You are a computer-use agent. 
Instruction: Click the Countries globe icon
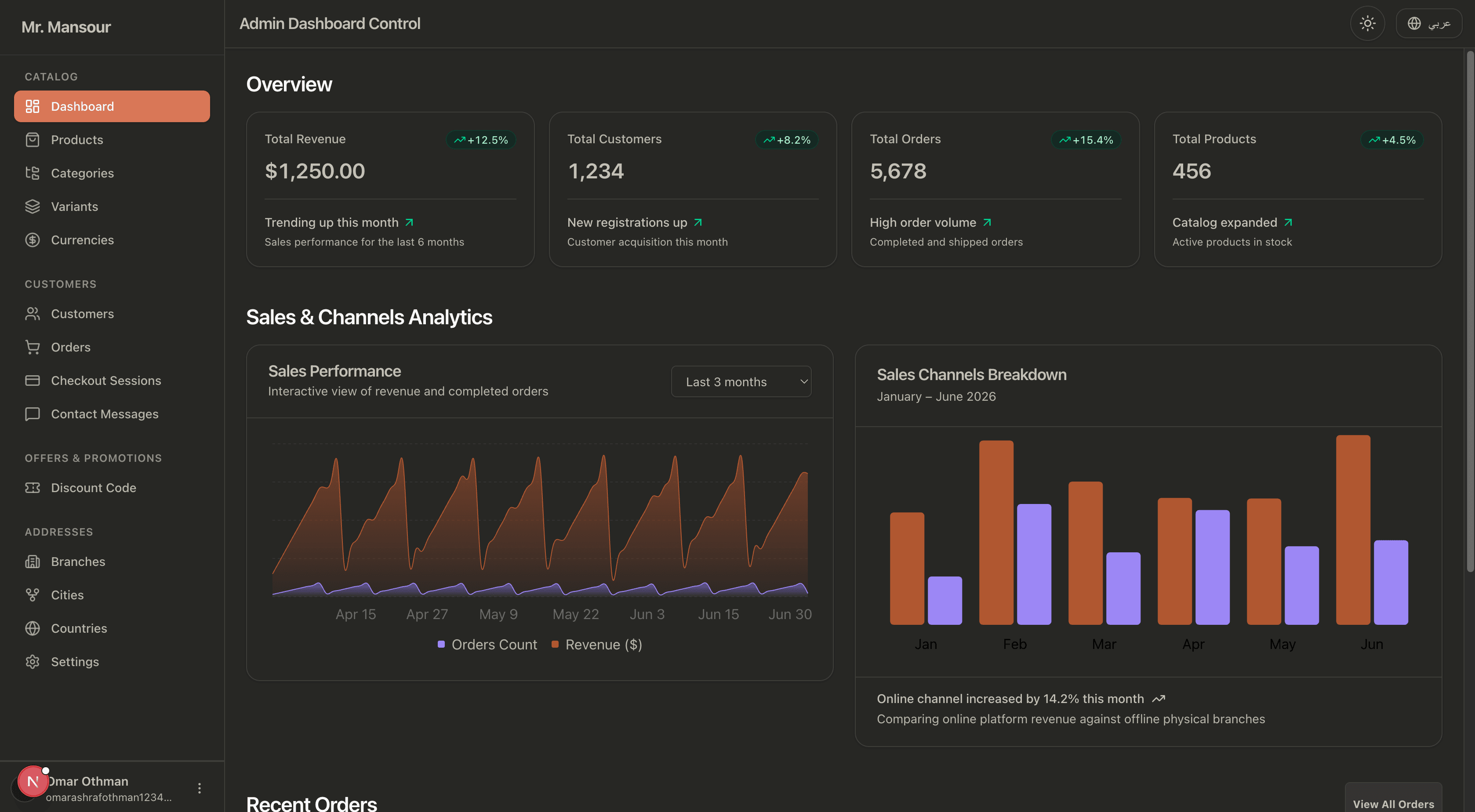(33, 628)
